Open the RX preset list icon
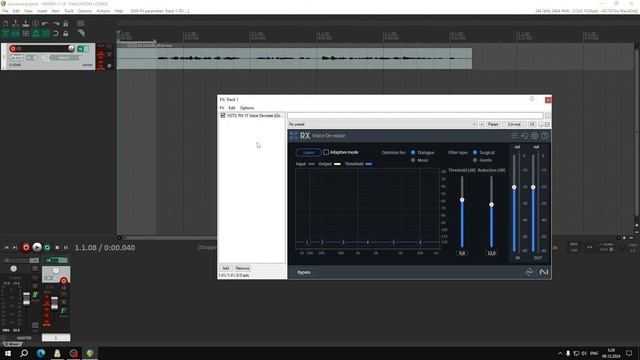640x360 pixels. pos(514,136)
